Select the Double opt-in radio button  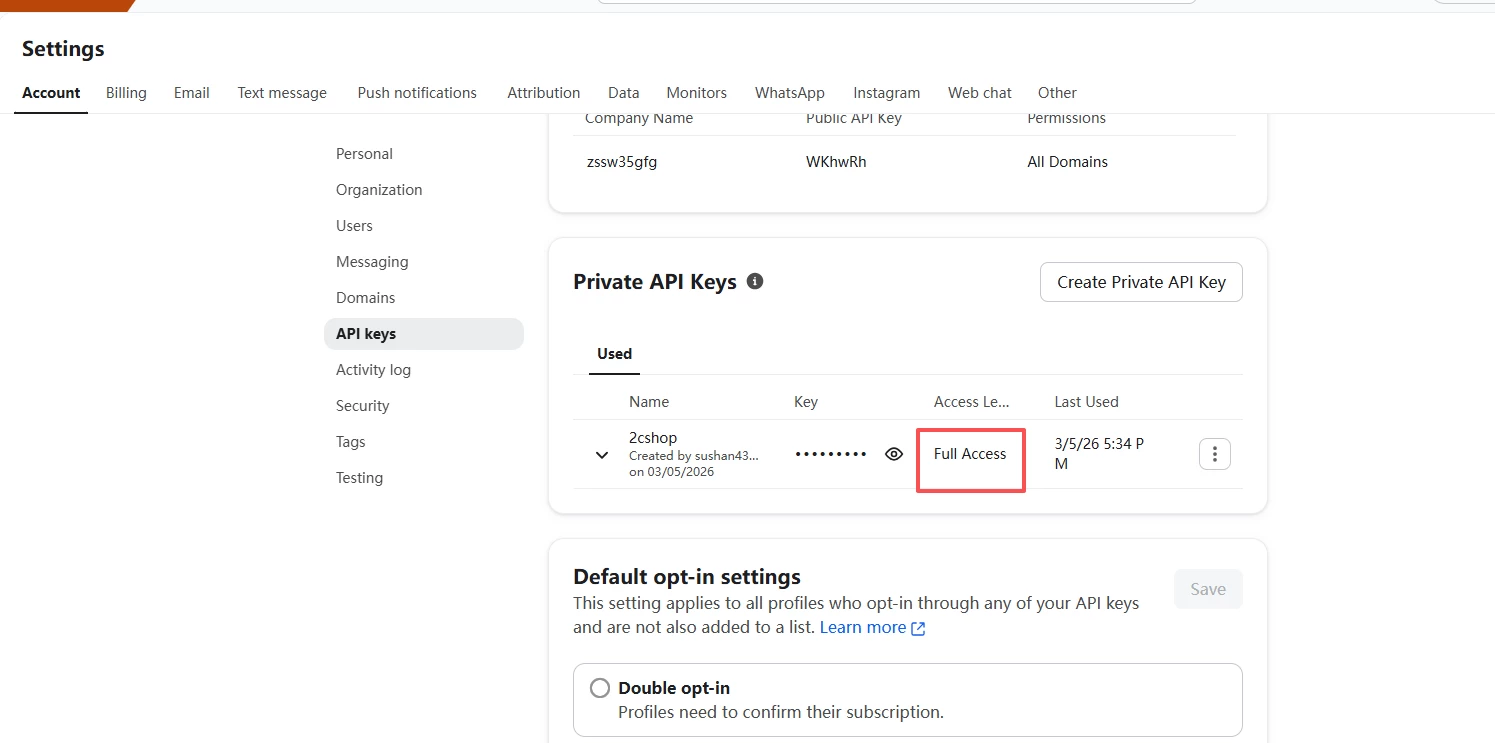[600, 688]
